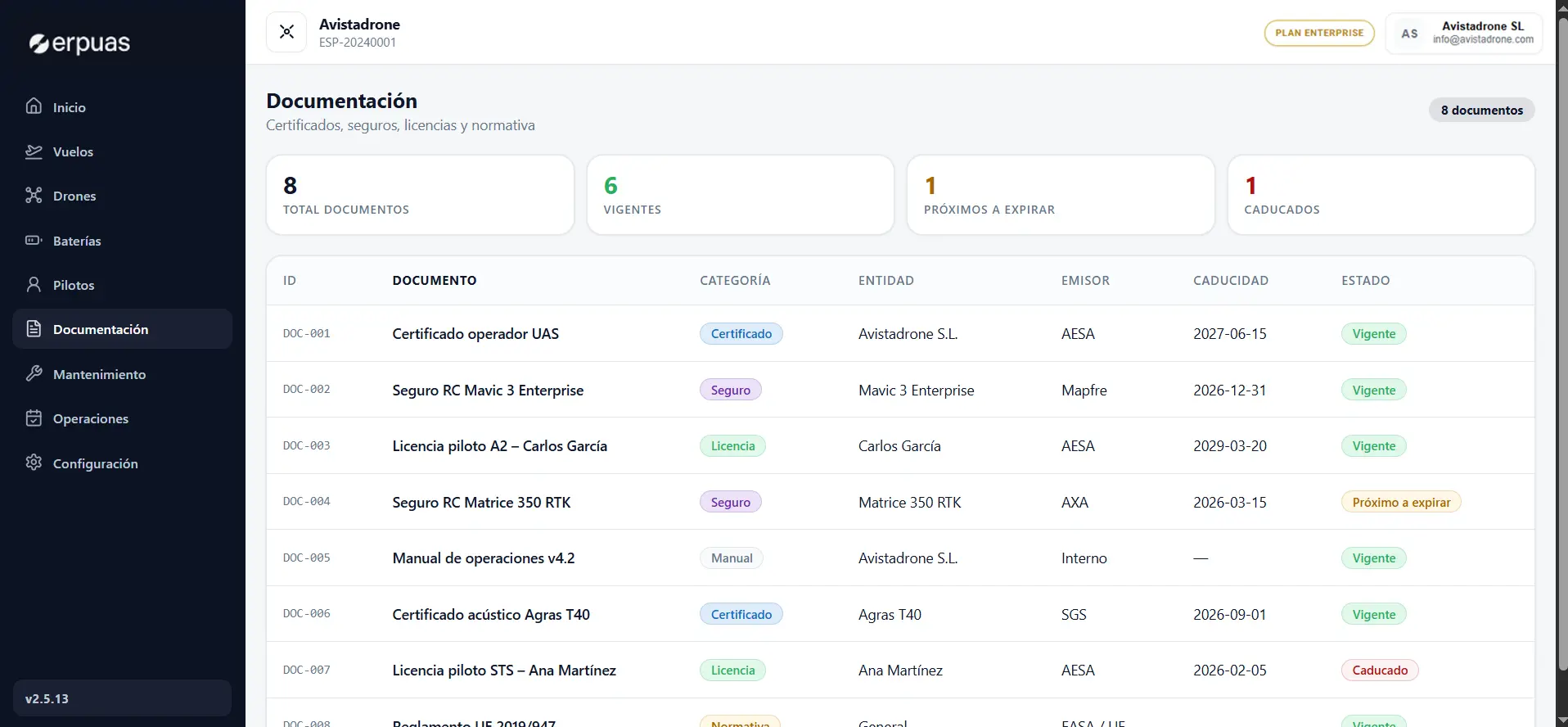Click ESP-20240001 operator code

pyautogui.click(x=358, y=43)
